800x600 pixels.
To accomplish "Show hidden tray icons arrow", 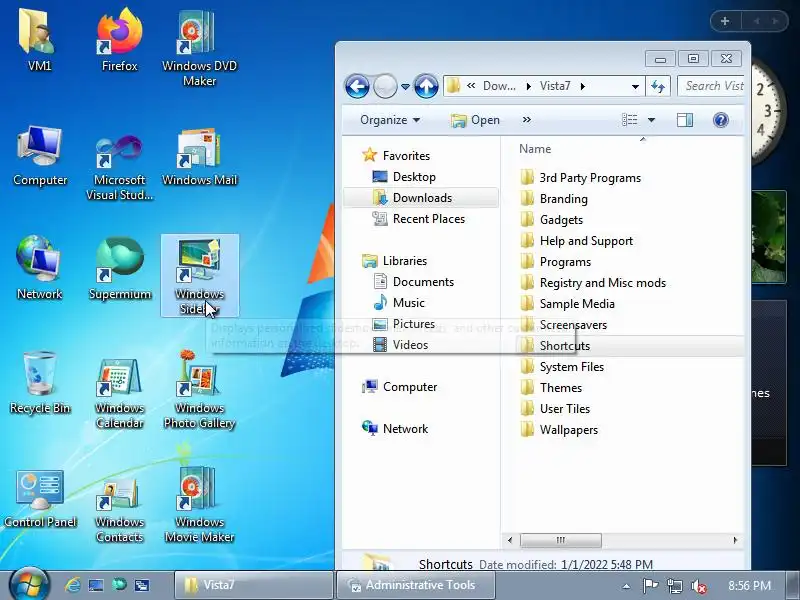I will click(x=626, y=586).
